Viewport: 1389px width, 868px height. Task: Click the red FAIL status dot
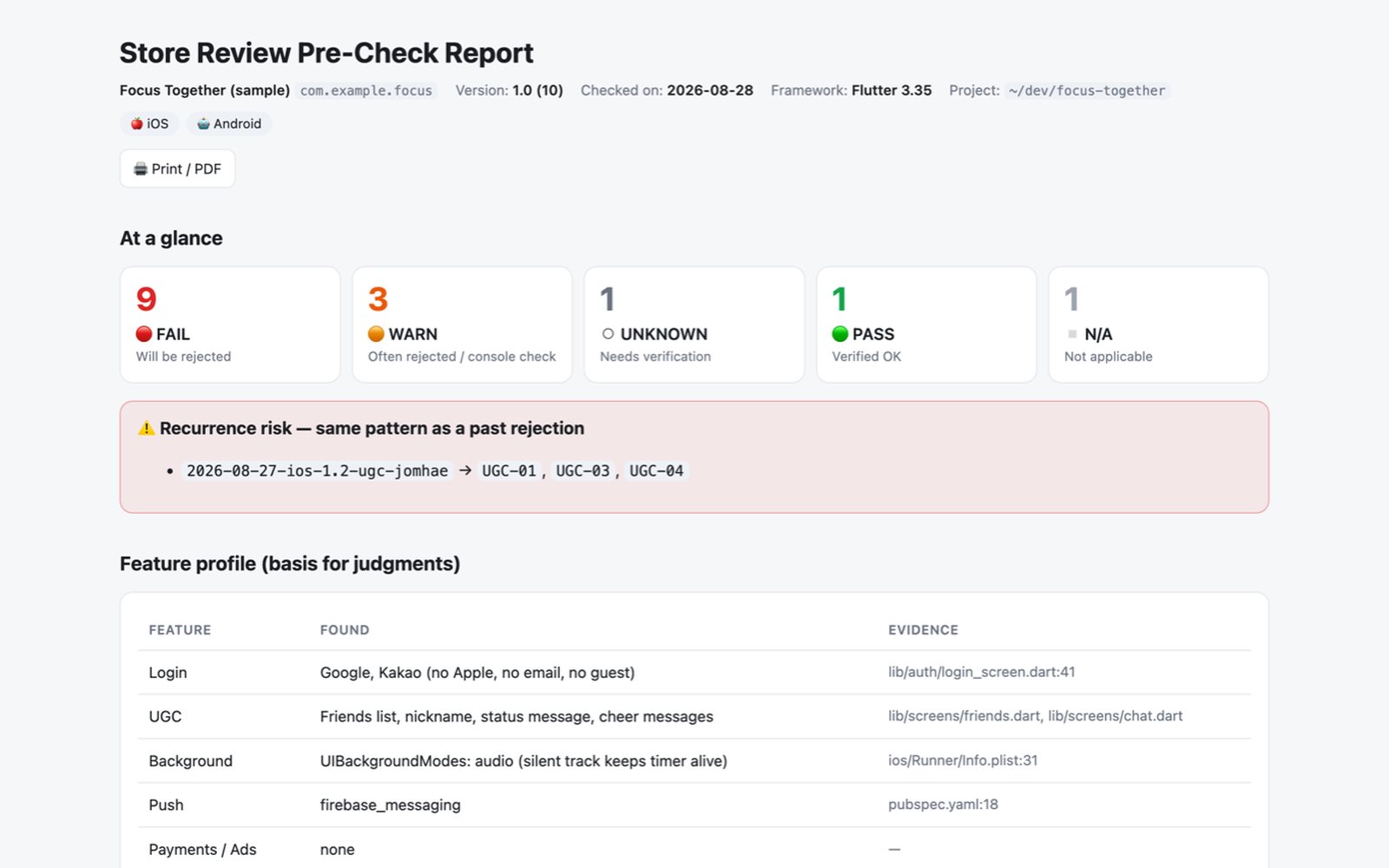point(144,334)
